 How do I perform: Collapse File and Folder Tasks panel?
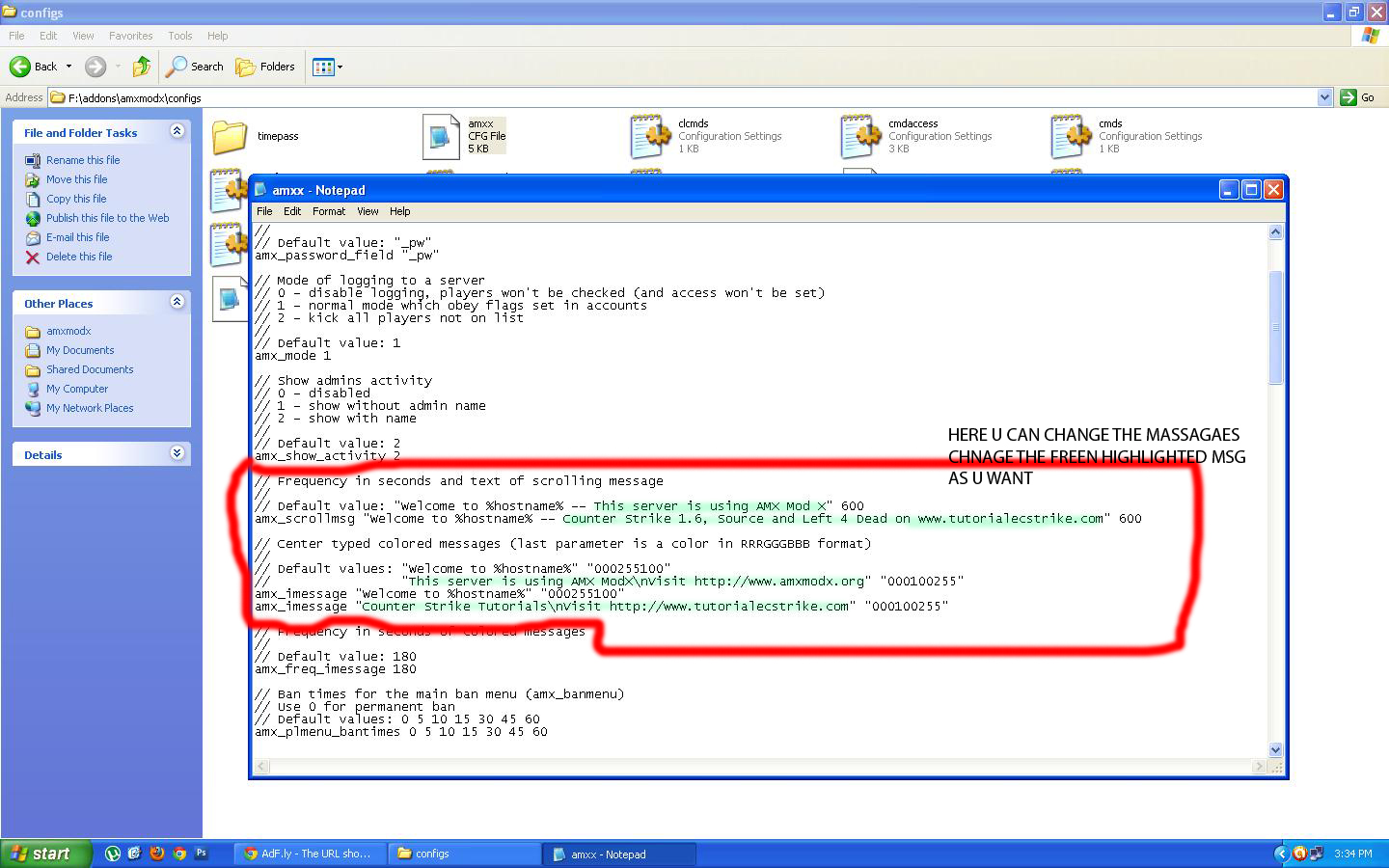click(177, 131)
